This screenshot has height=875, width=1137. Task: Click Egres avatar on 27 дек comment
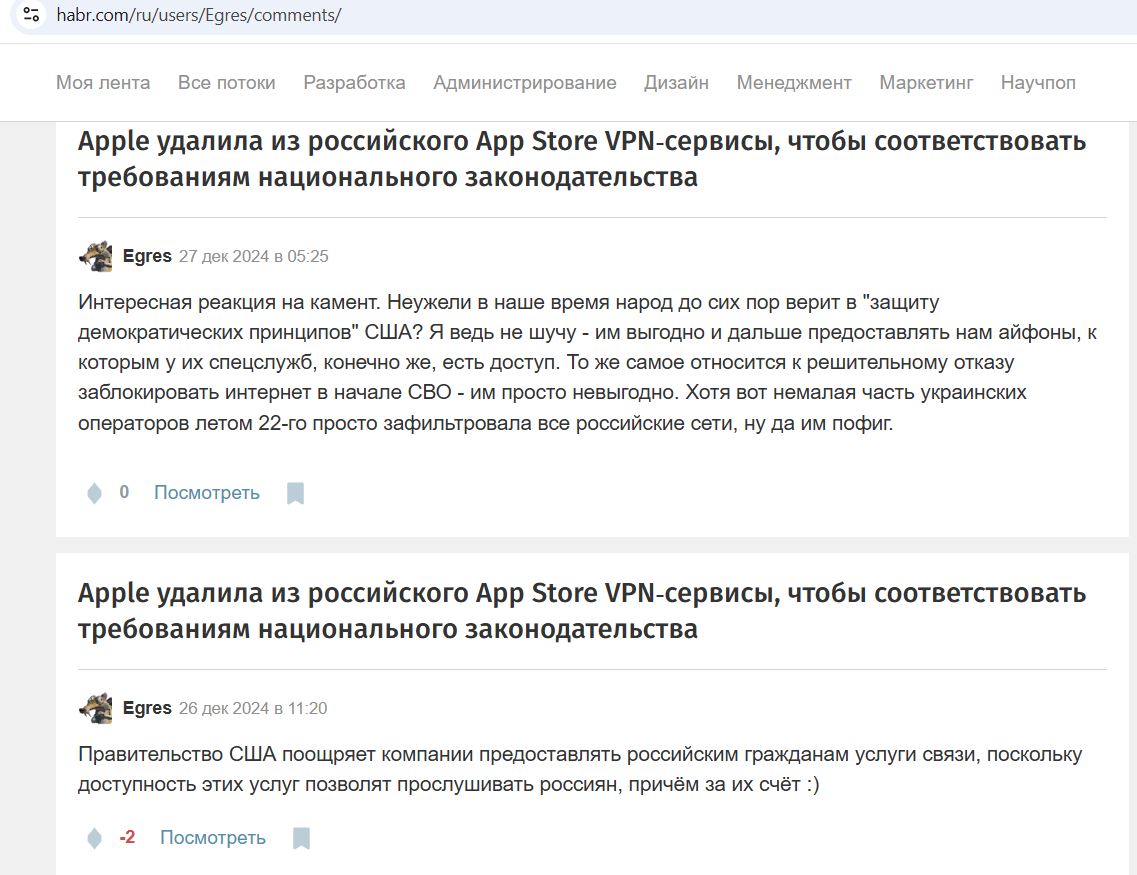96,257
